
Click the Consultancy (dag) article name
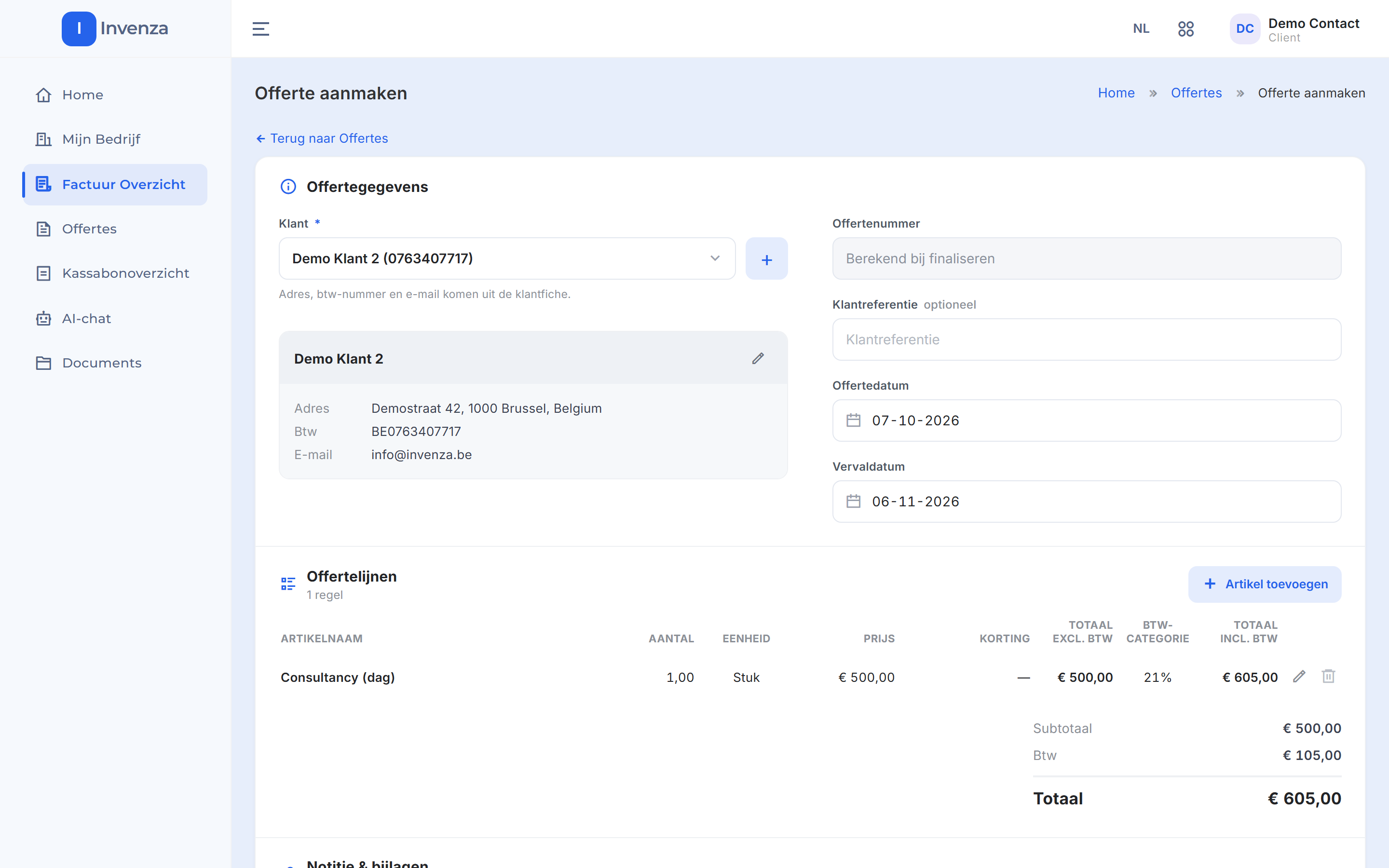(338, 678)
